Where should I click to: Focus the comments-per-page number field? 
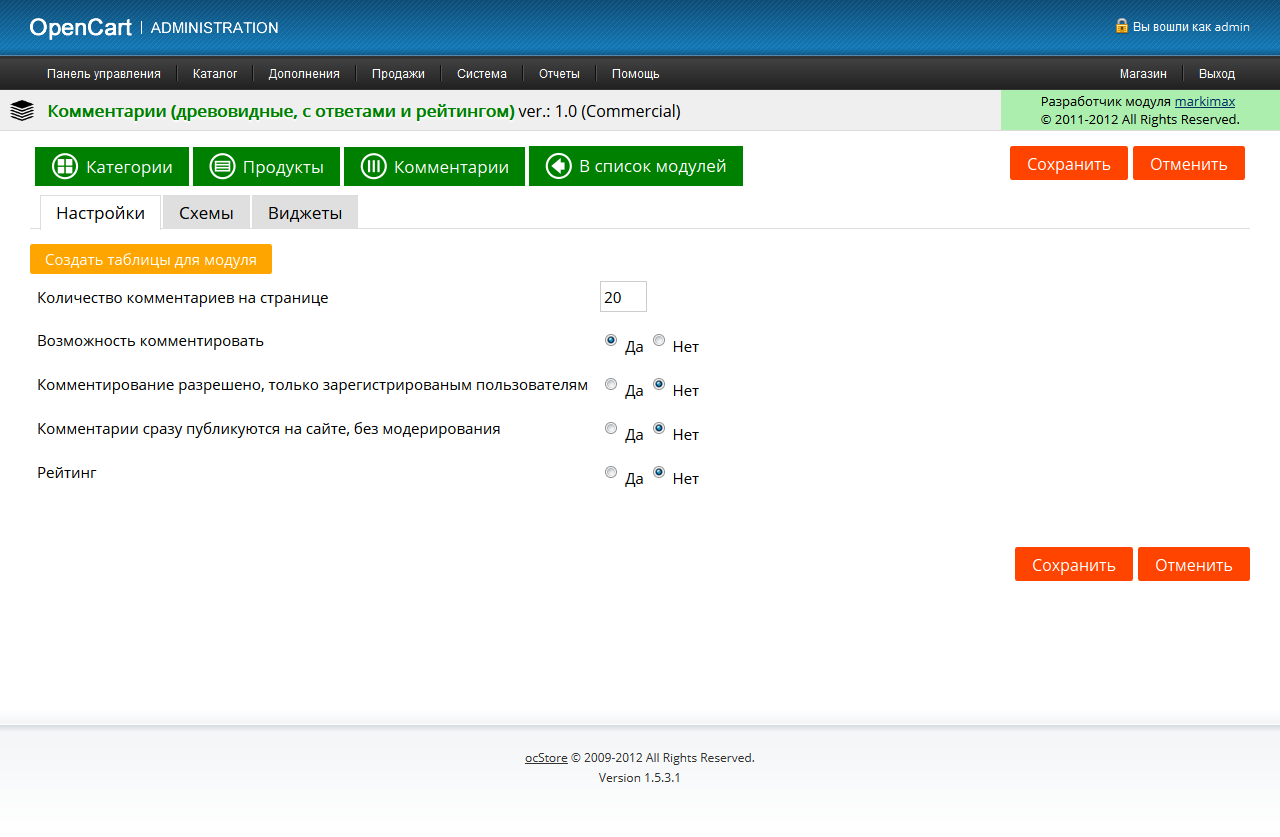tap(624, 297)
